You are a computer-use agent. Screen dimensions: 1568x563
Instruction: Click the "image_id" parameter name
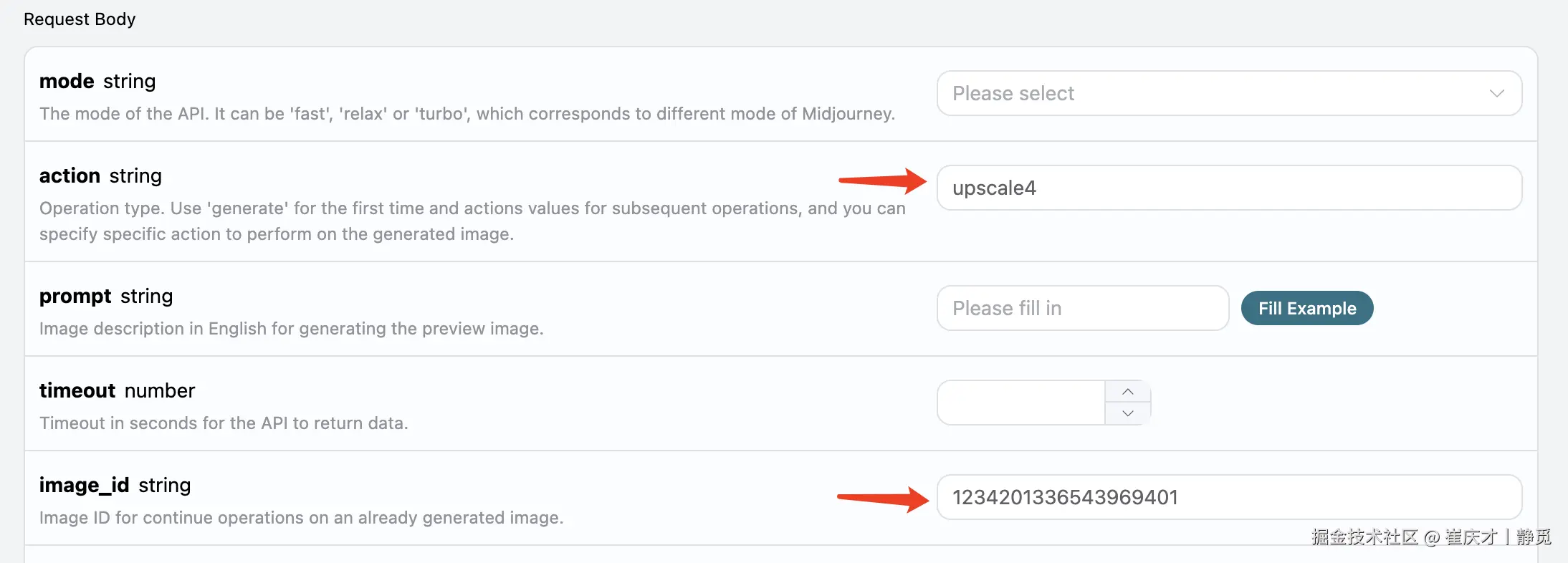[x=84, y=486]
